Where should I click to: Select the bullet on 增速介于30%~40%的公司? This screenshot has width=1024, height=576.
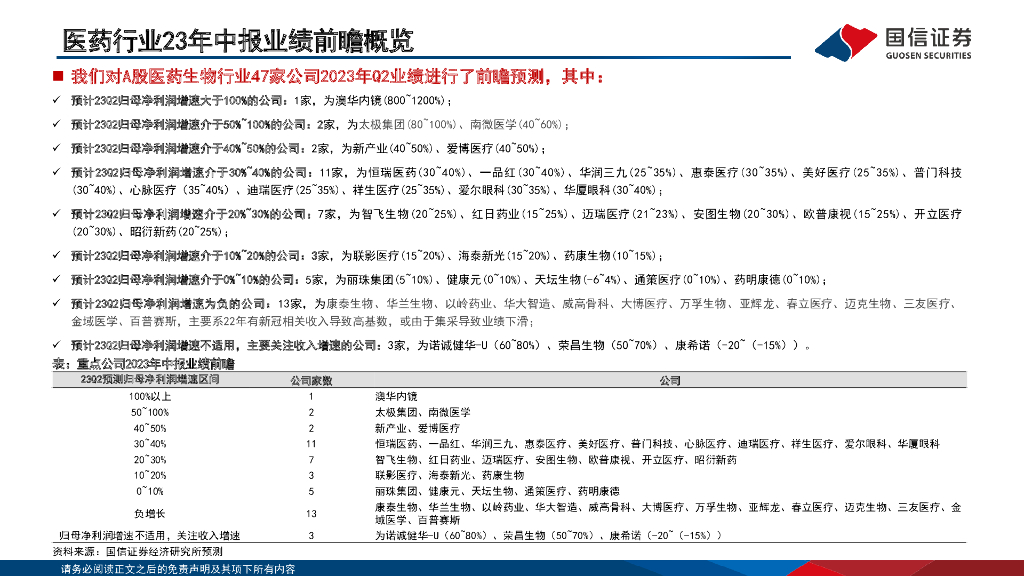[x=516, y=182]
